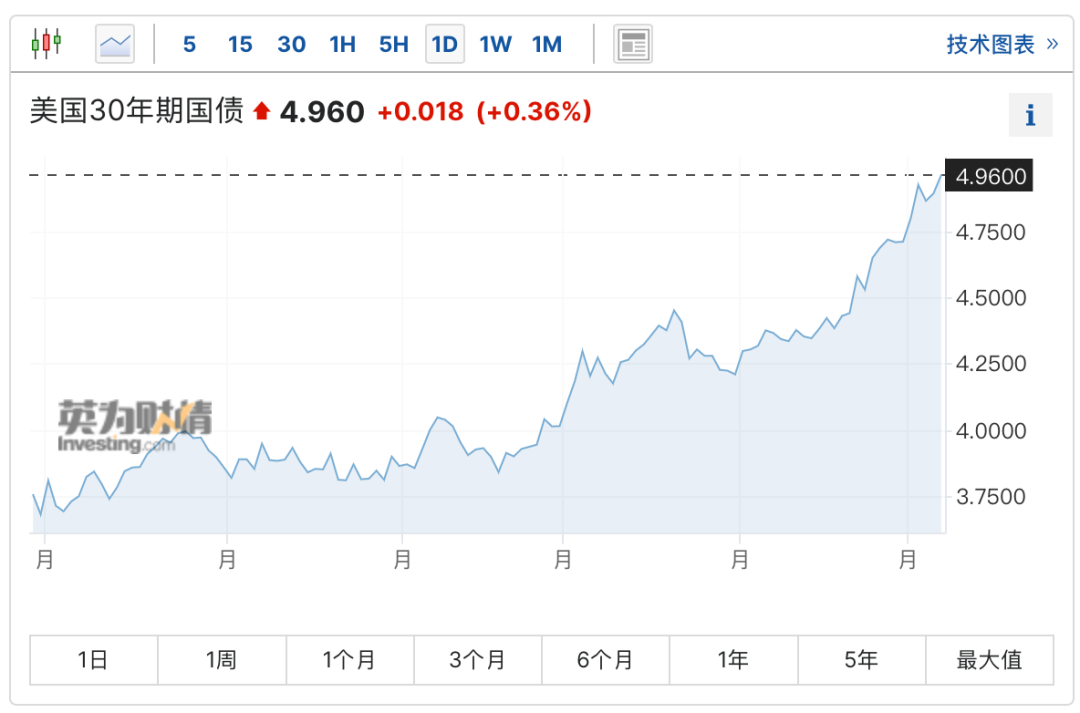Image resolution: width=1080 pixels, height=713 pixels.
Task: Set chart interval to 5 minutes
Action: pos(190,44)
